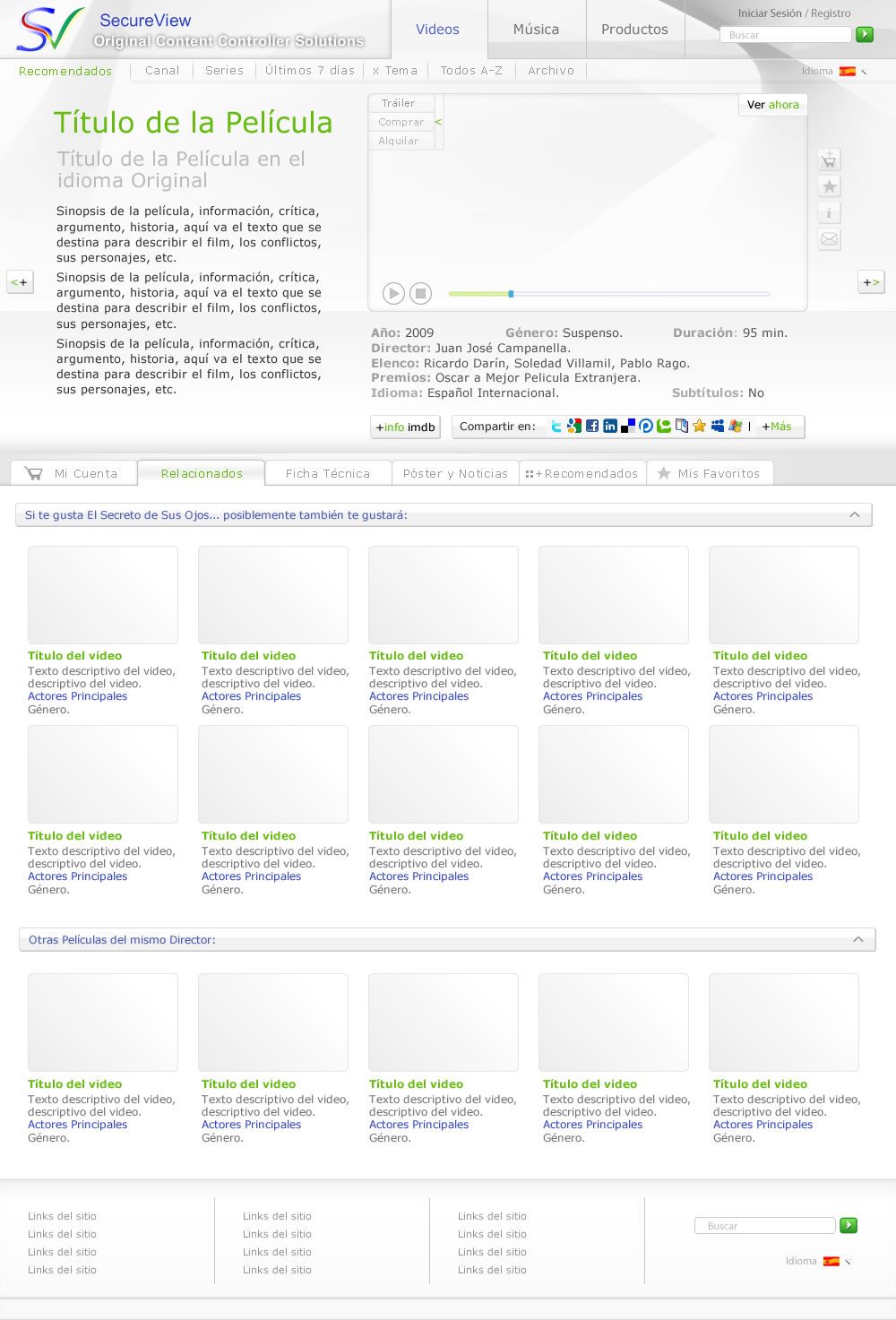Click the green search go button in the header

tap(865, 34)
